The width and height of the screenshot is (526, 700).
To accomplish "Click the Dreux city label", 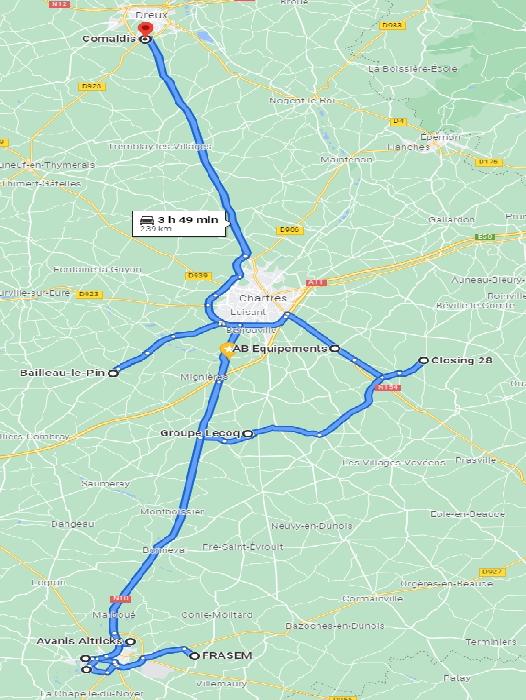I will [152, 15].
